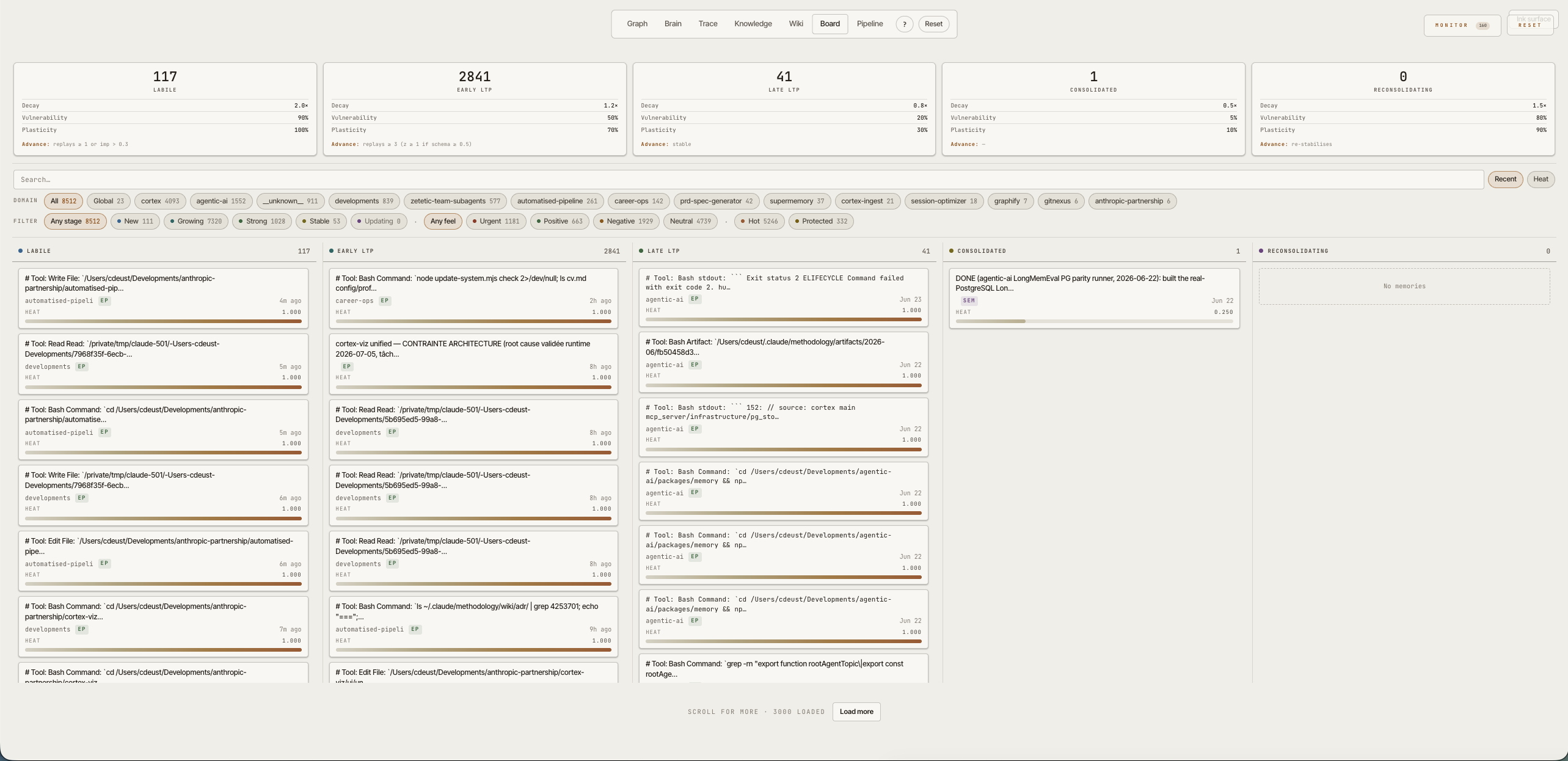Click Reset button next to help

933,24
